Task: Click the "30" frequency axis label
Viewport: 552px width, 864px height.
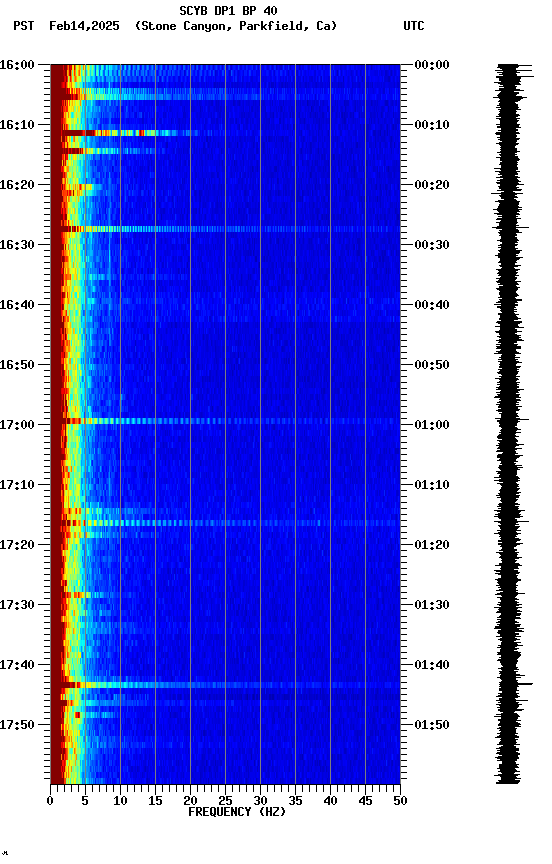Action: point(260,801)
